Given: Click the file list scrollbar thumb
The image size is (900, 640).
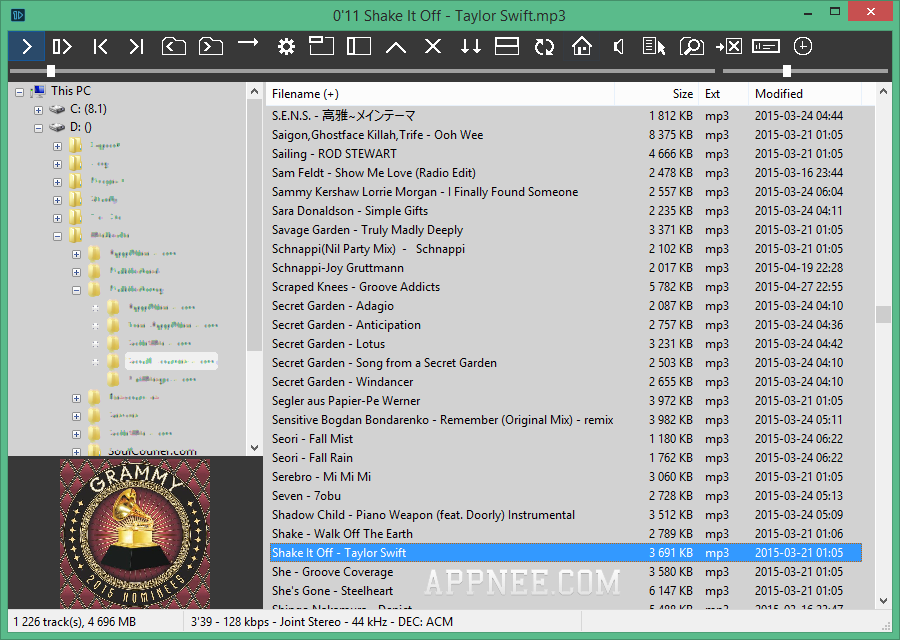Looking at the screenshot, I should point(883,315).
